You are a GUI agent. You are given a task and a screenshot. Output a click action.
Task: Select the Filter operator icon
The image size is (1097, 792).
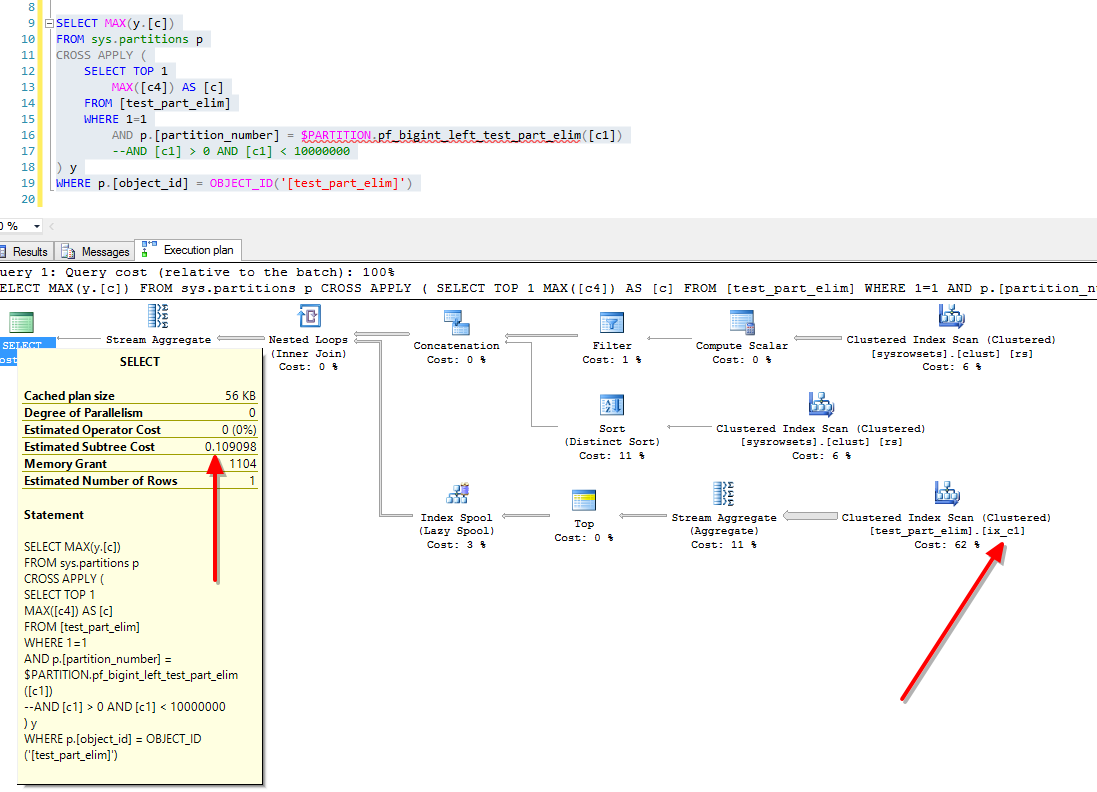(612, 322)
